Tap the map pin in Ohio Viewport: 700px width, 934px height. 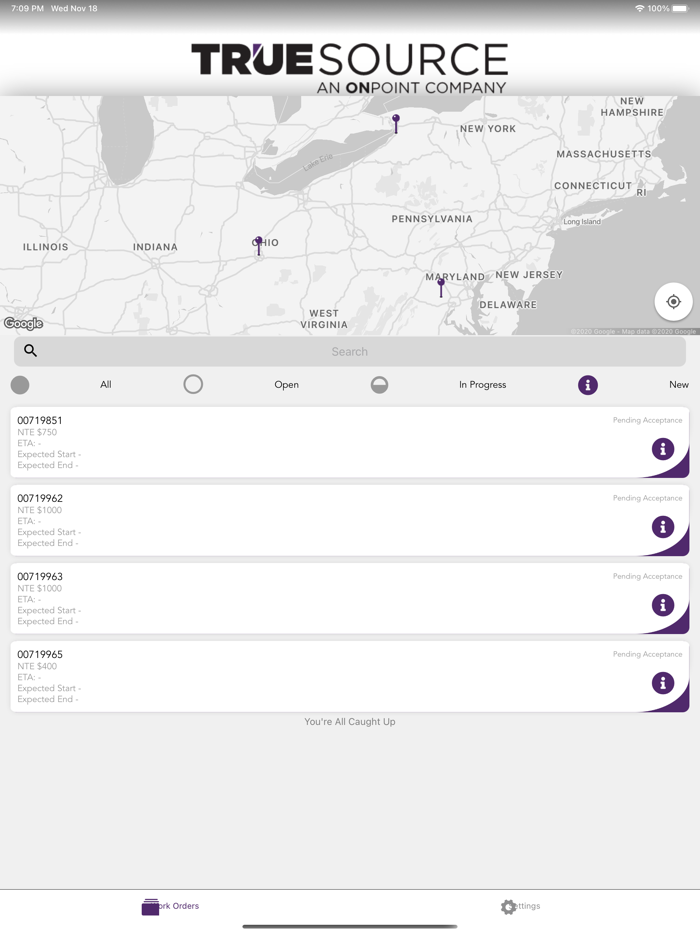pos(259,245)
